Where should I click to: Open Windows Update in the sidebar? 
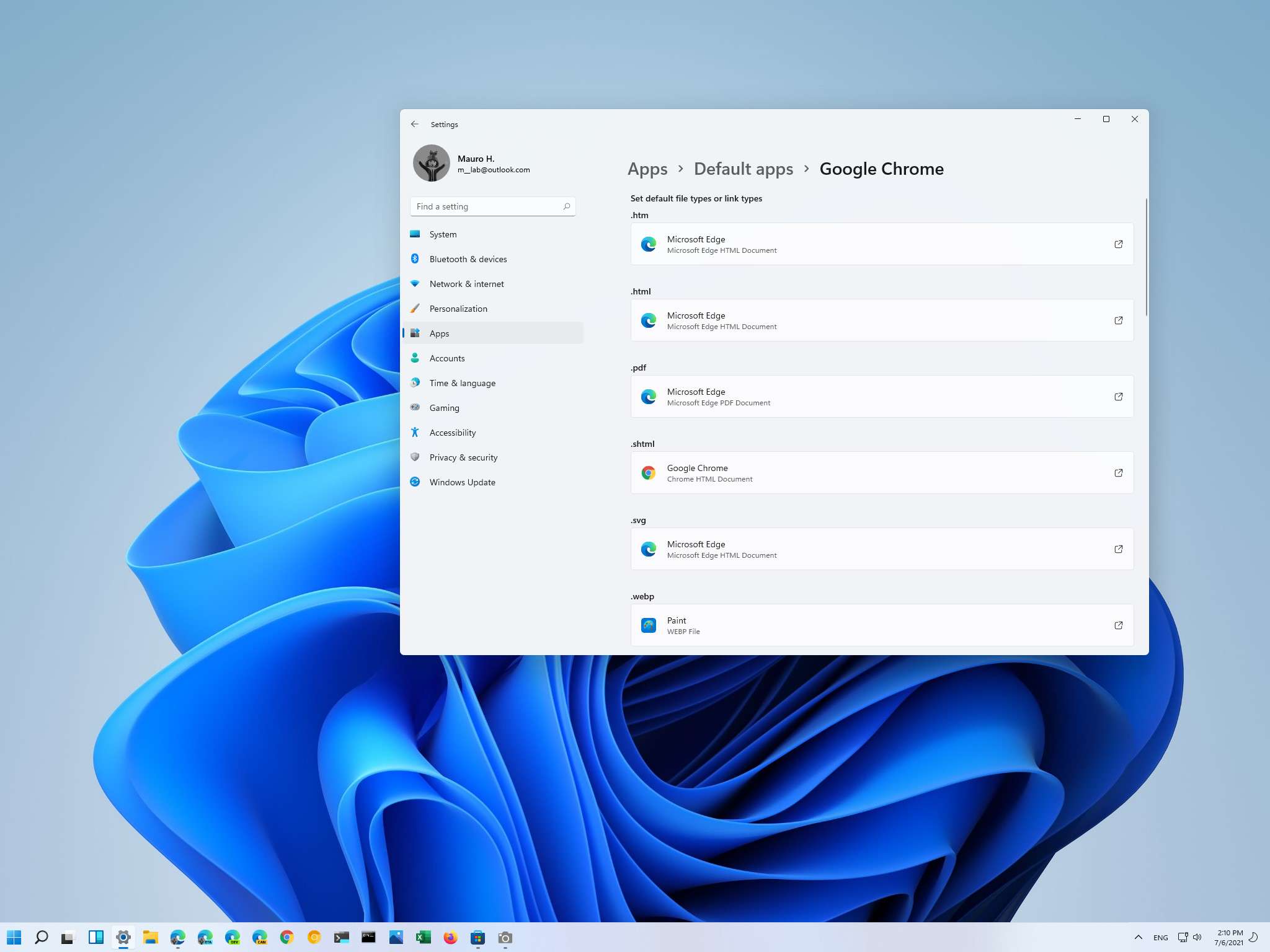click(x=462, y=482)
